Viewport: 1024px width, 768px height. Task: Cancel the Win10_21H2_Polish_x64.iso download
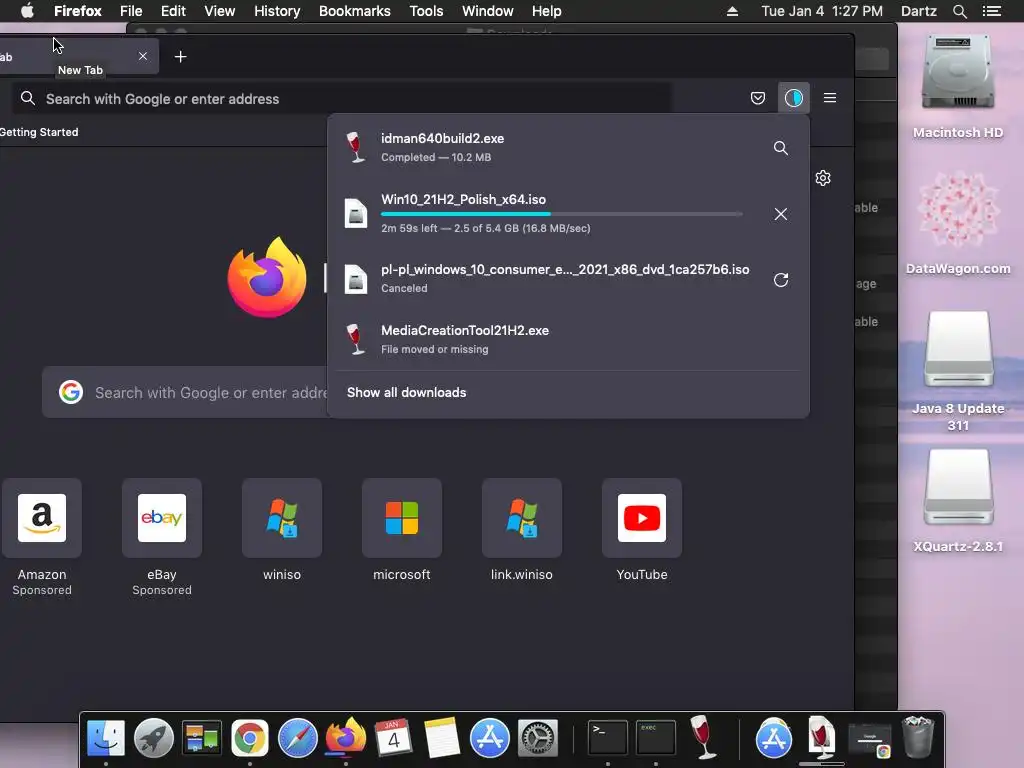point(780,214)
